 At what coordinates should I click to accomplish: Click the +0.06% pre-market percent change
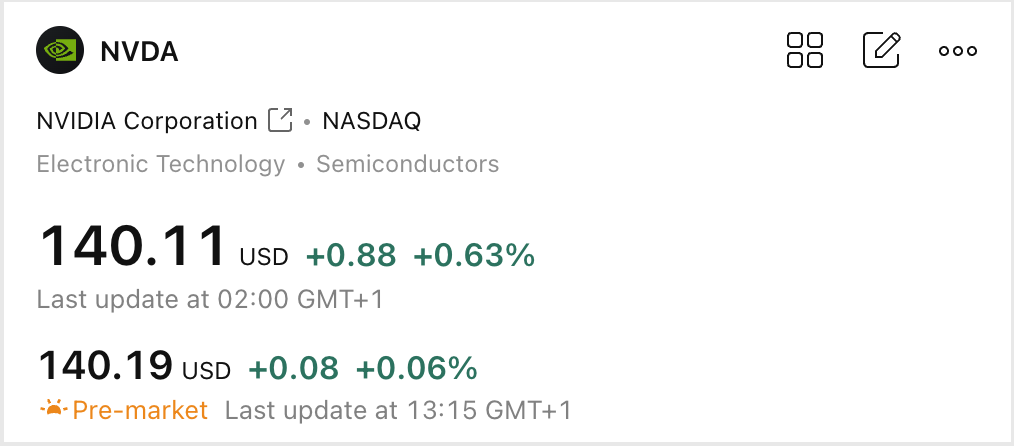(x=417, y=369)
